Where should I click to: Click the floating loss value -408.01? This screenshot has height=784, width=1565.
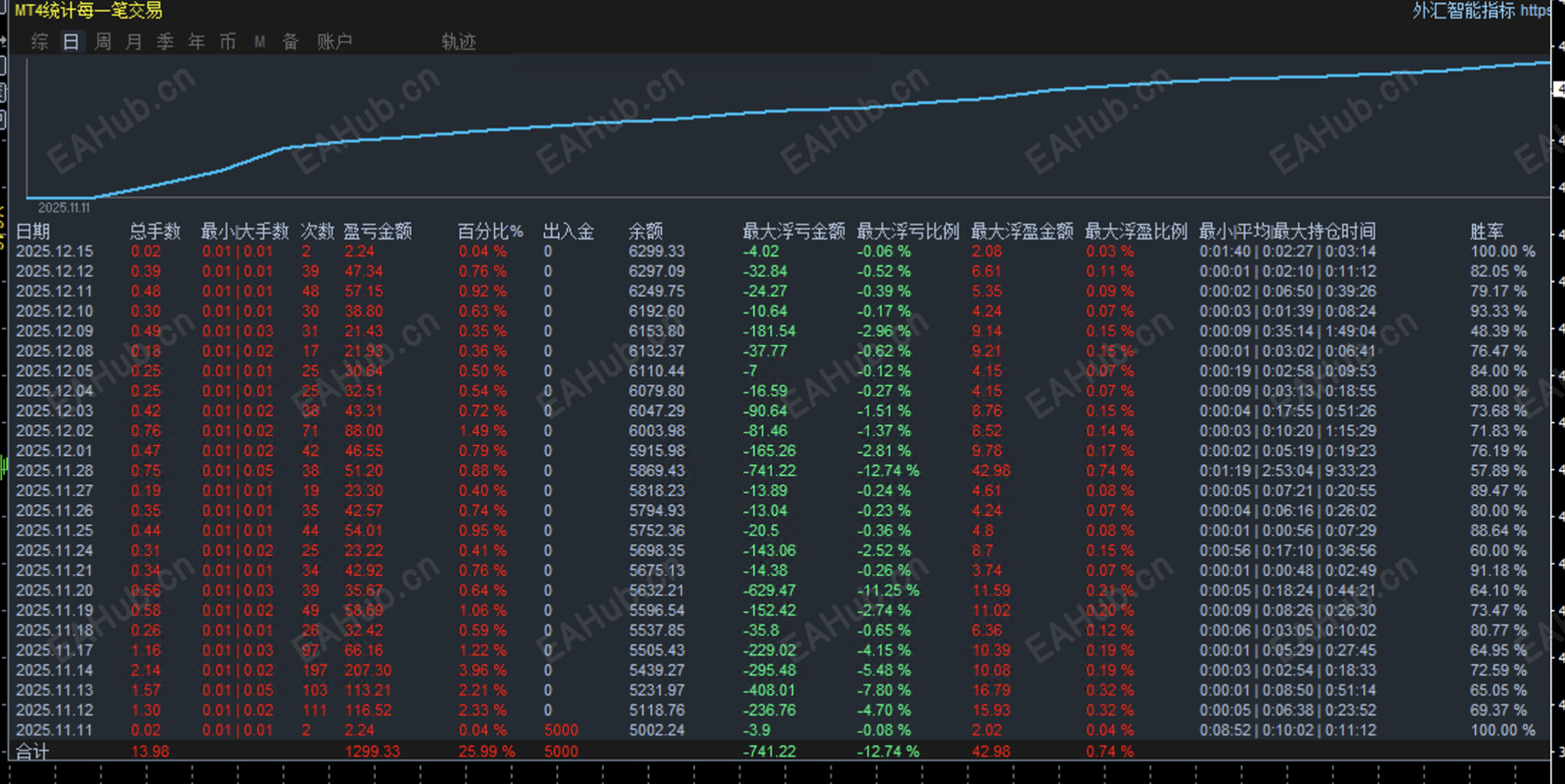[770, 690]
